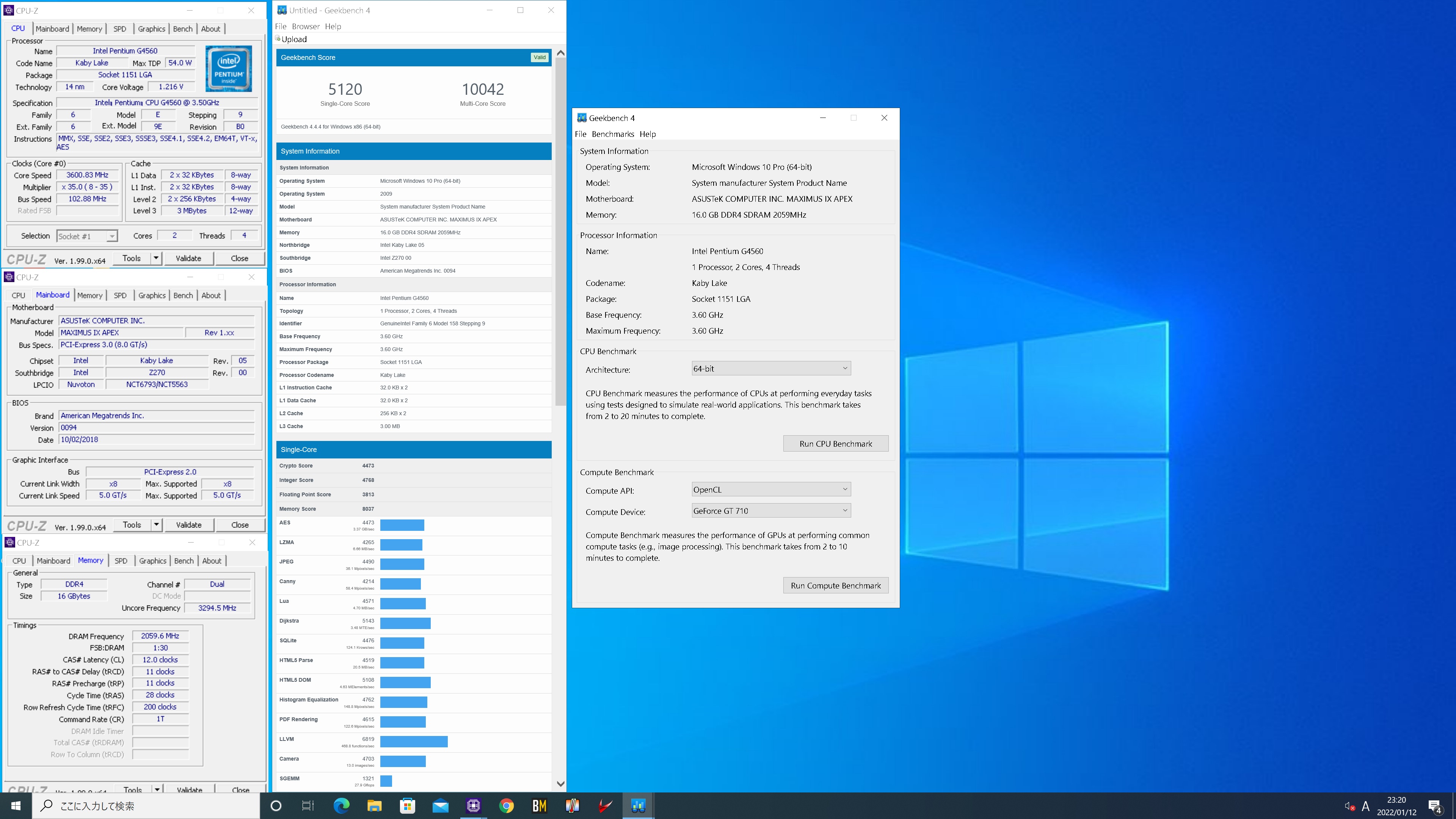Open Task View from the taskbar
The image size is (1456, 819).
pyautogui.click(x=308, y=805)
